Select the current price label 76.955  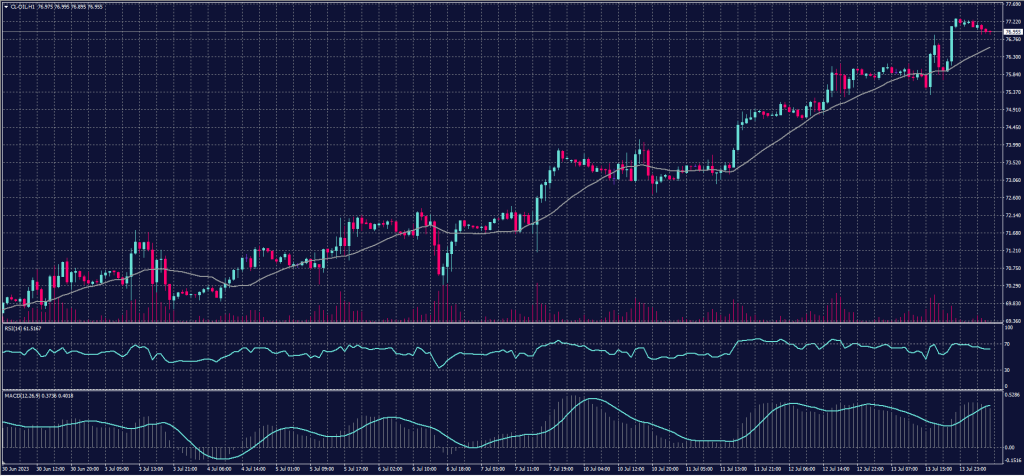pos(1012,31)
